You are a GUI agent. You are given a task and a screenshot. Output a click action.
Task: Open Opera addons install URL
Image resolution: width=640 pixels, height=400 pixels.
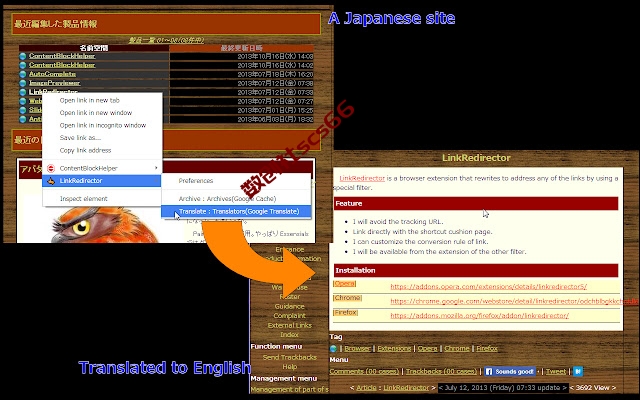tap(489, 287)
